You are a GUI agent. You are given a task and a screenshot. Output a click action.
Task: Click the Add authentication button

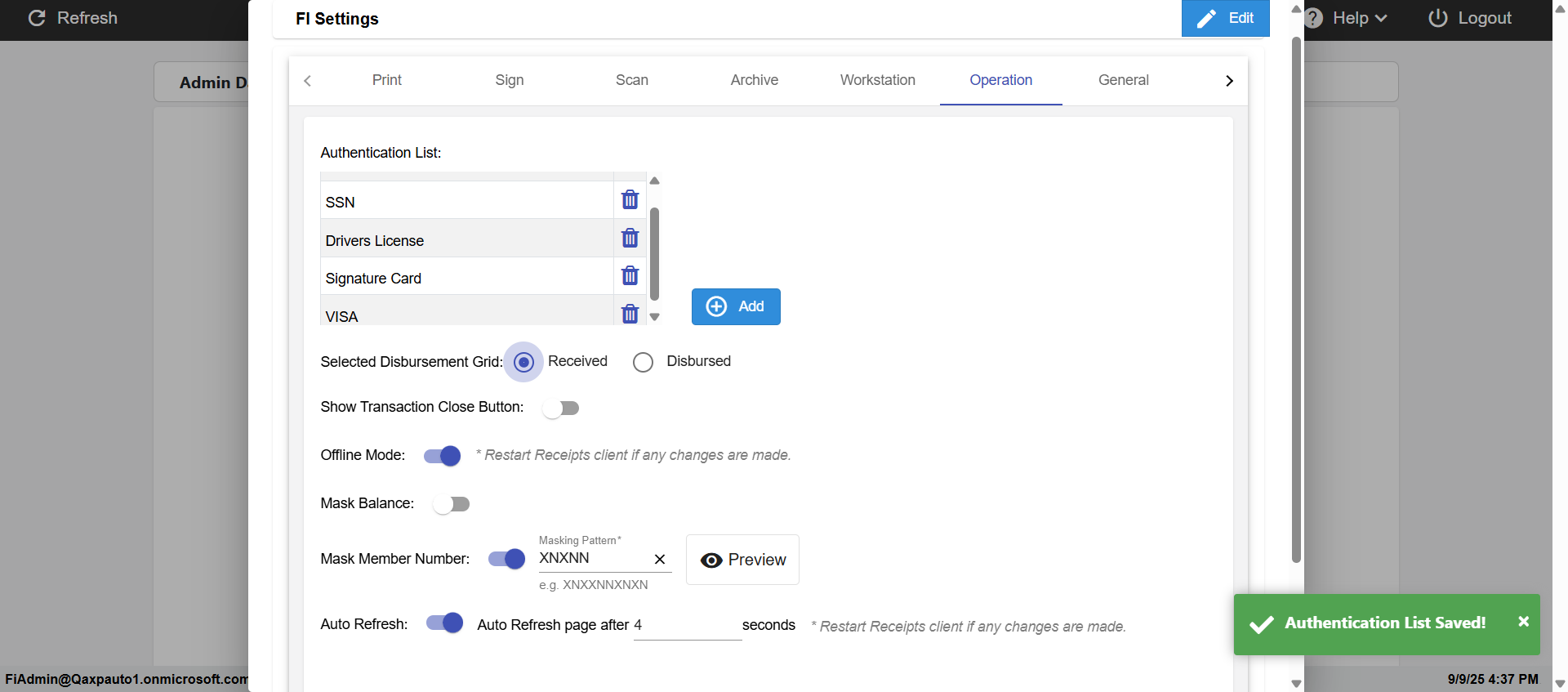tap(736, 306)
